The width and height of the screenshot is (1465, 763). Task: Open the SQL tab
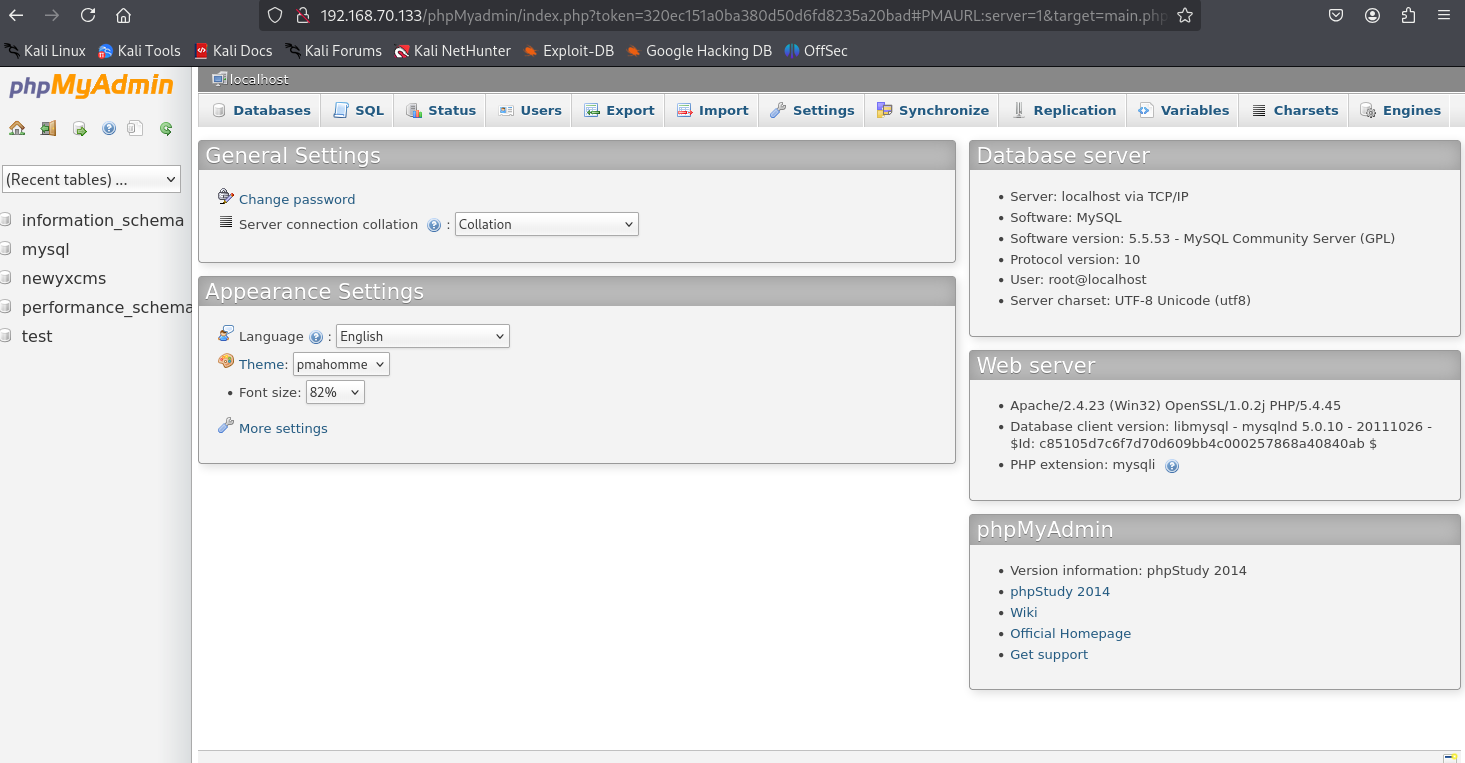click(358, 110)
